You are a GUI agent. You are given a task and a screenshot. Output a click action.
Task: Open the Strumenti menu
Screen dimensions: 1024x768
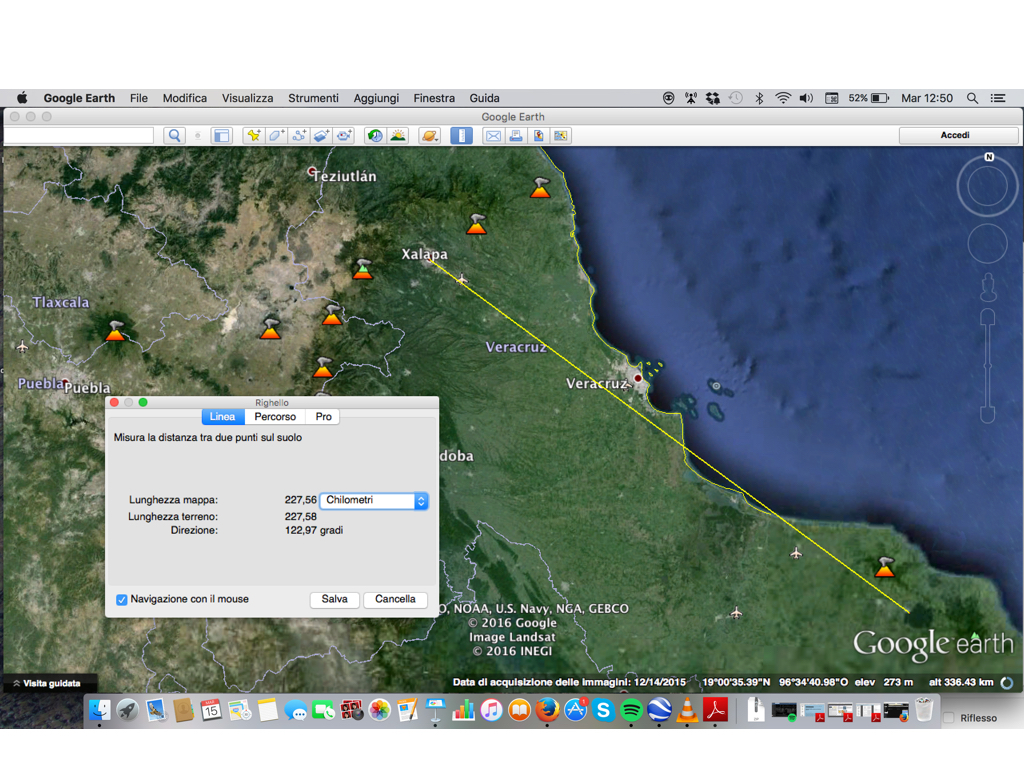[x=313, y=98]
